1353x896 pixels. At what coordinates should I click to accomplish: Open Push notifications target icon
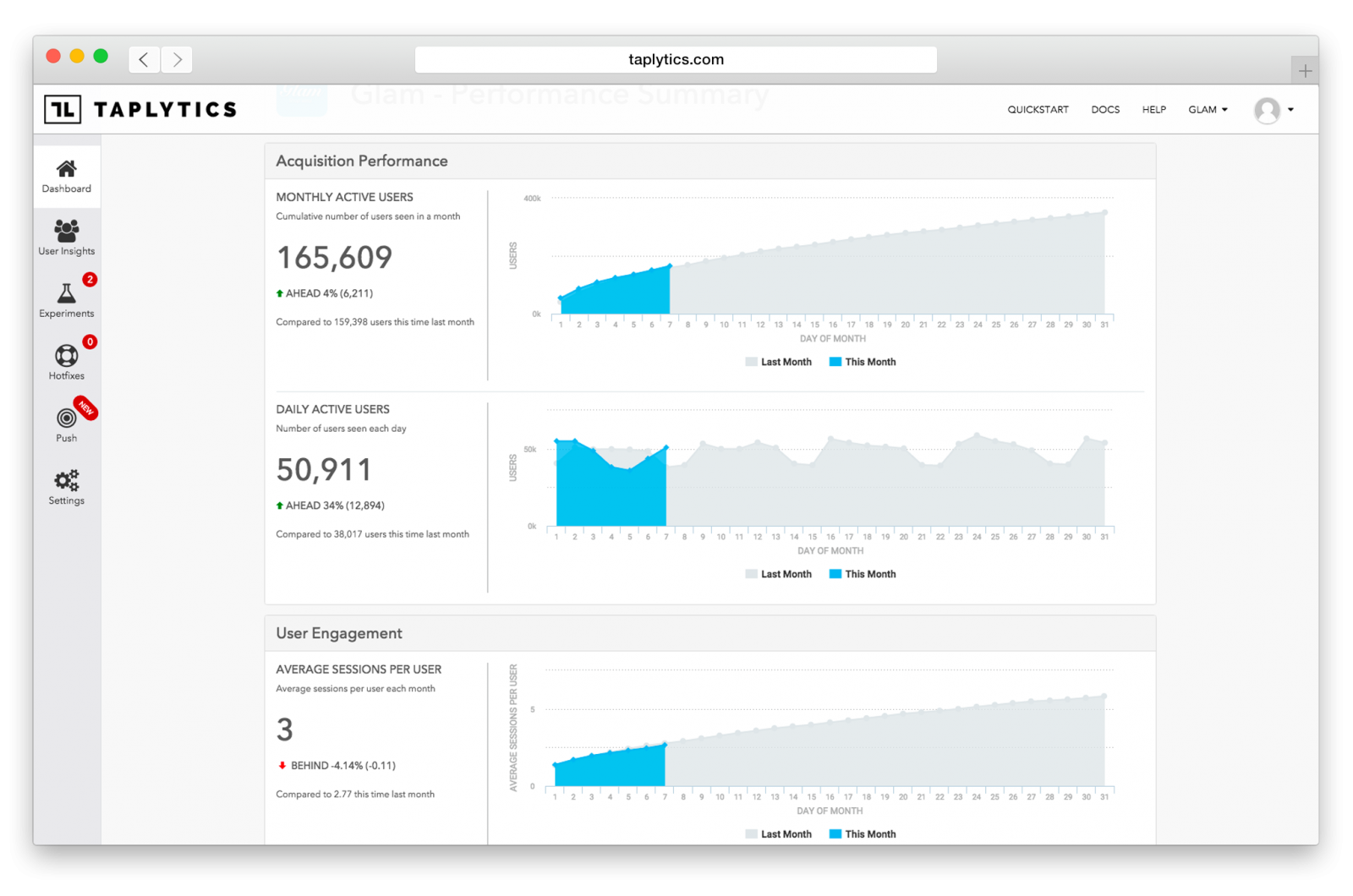click(x=66, y=418)
